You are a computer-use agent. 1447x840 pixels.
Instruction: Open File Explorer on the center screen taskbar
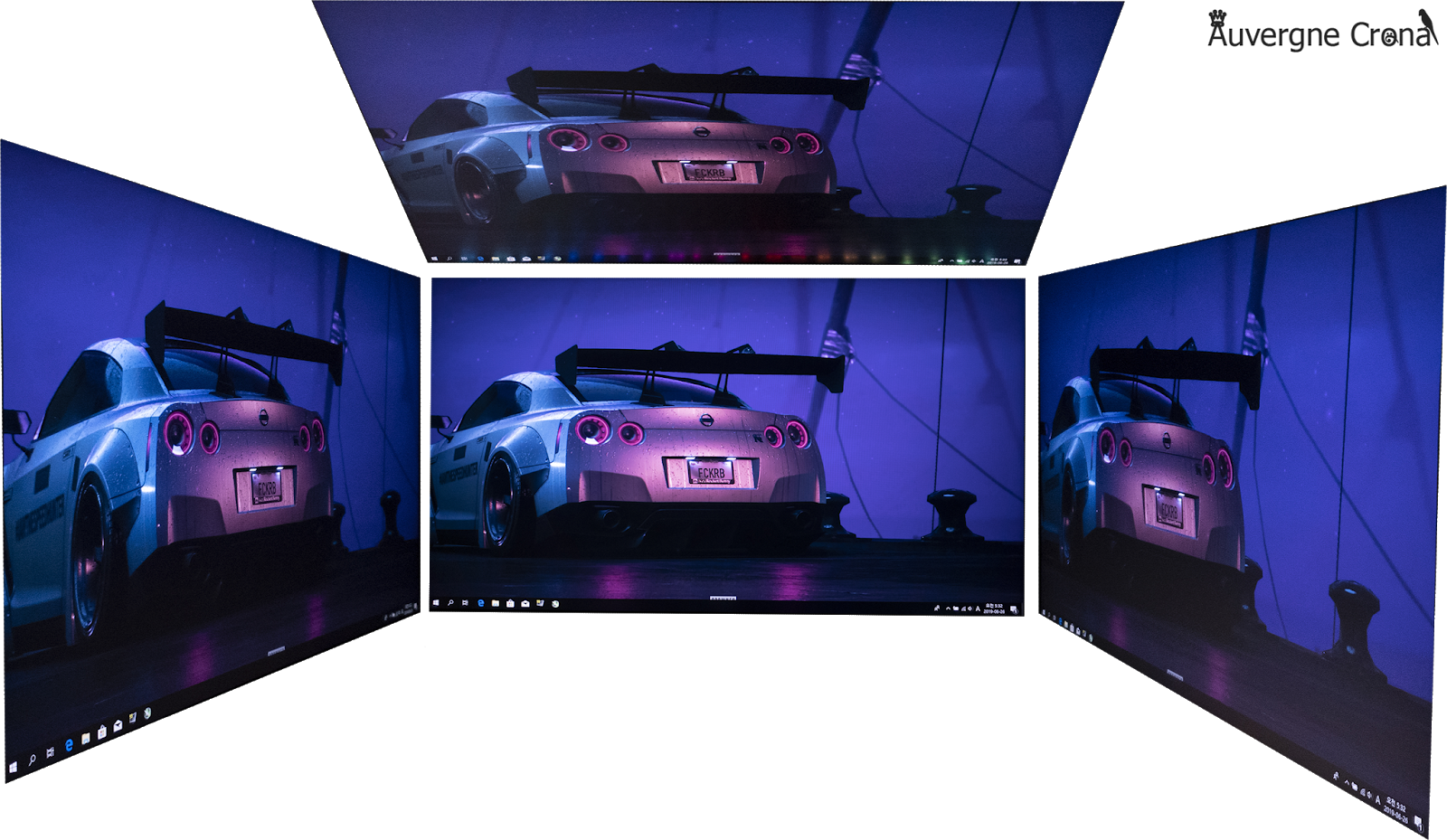(496, 603)
